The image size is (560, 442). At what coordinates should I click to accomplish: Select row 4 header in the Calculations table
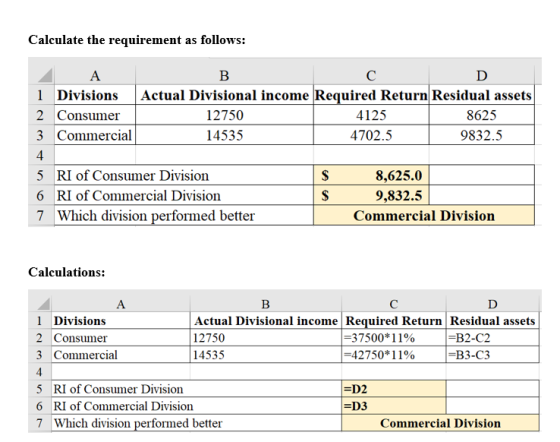[x=39, y=372]
